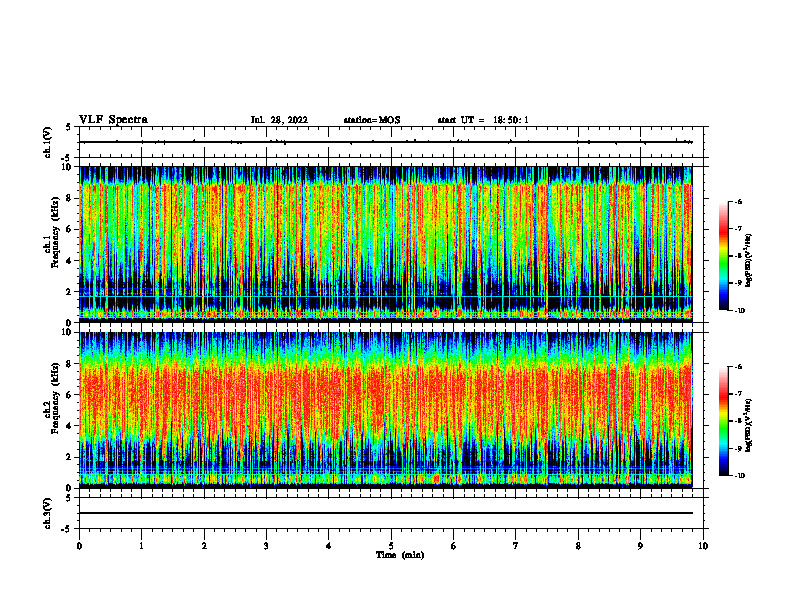Click the ch.1 frequency axis "10" tick label
The image size is (792, 612).
68,167
